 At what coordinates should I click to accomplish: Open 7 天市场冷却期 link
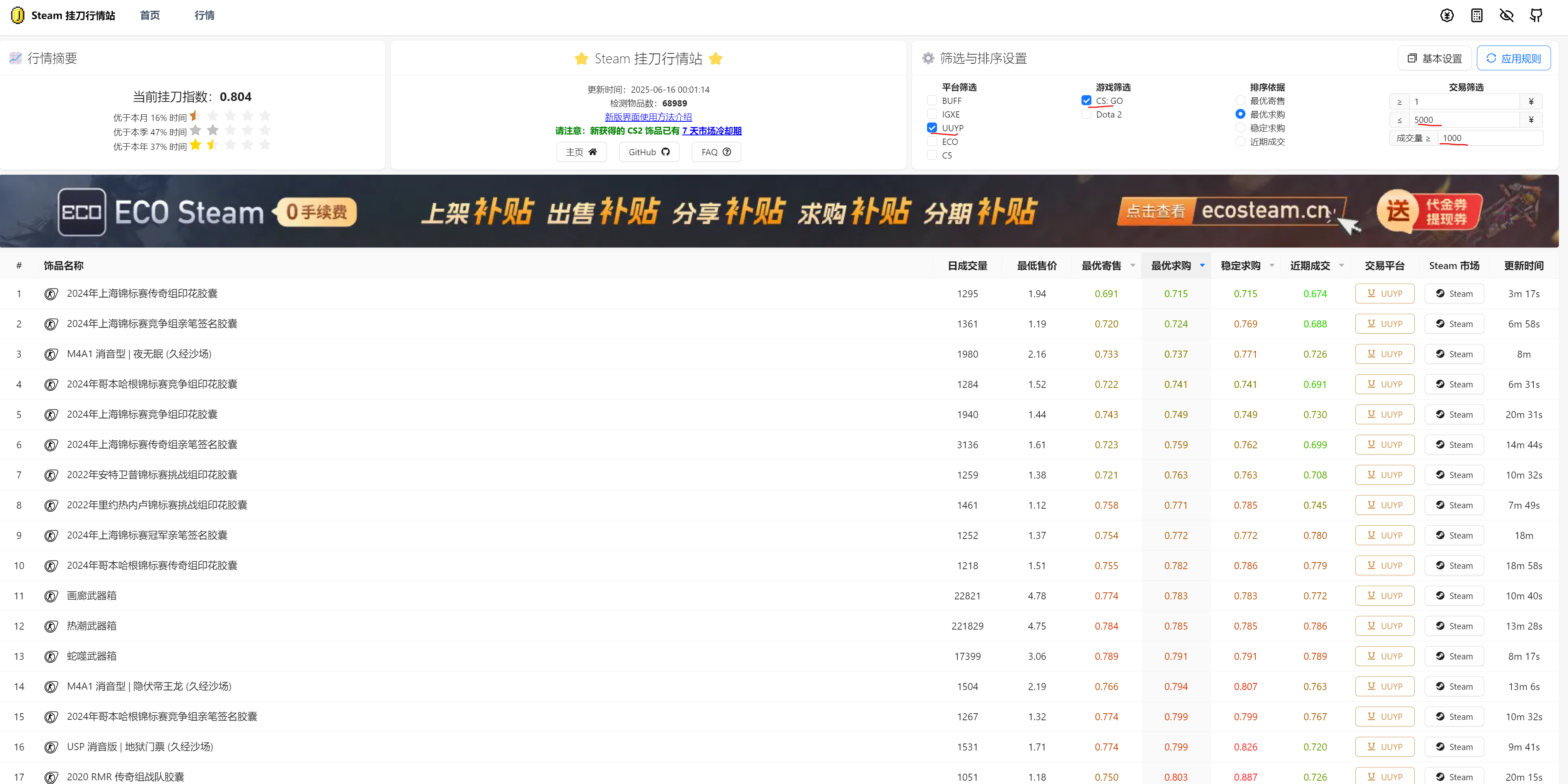pos(712,131)
